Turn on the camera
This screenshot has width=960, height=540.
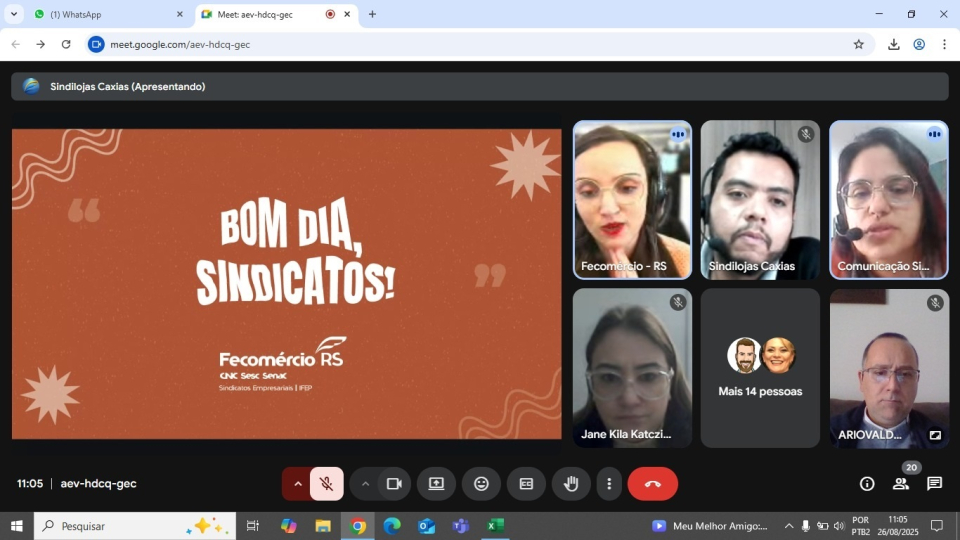coord(394,484)
